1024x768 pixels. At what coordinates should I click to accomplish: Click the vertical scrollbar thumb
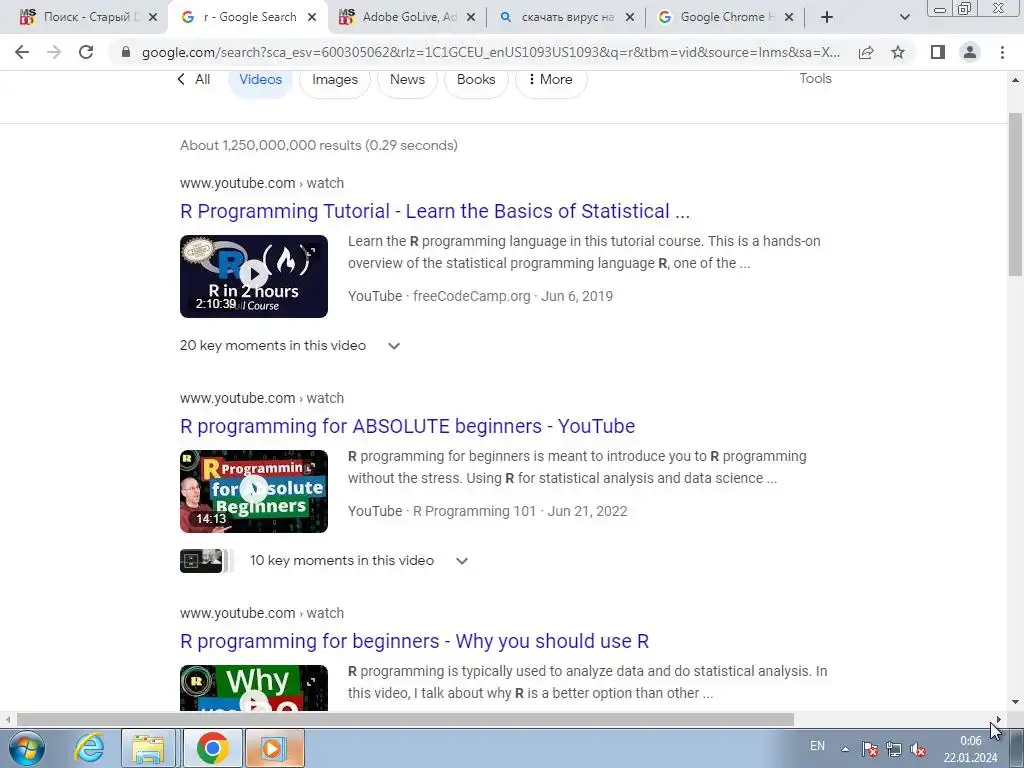1015,194
